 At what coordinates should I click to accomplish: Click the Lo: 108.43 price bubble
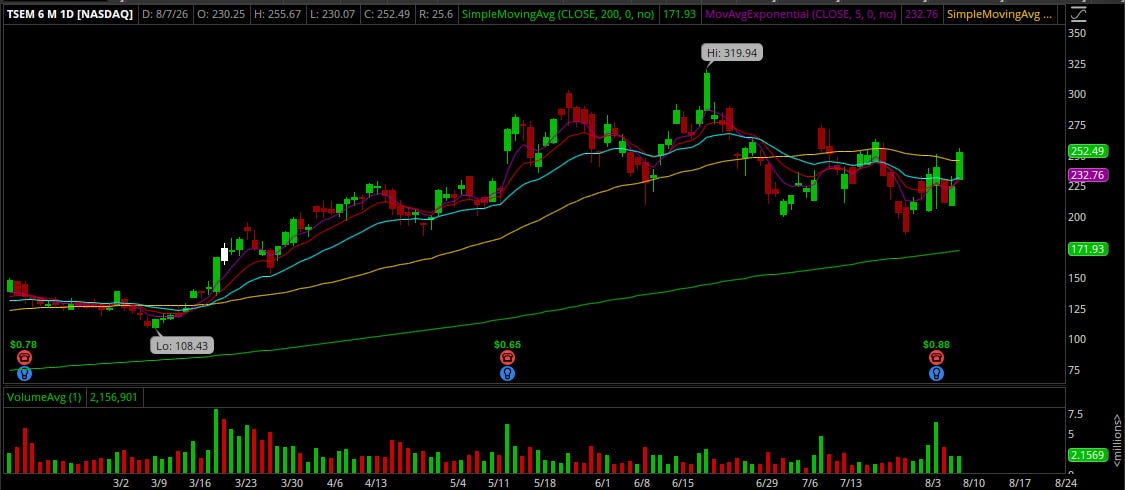point(183,346)
